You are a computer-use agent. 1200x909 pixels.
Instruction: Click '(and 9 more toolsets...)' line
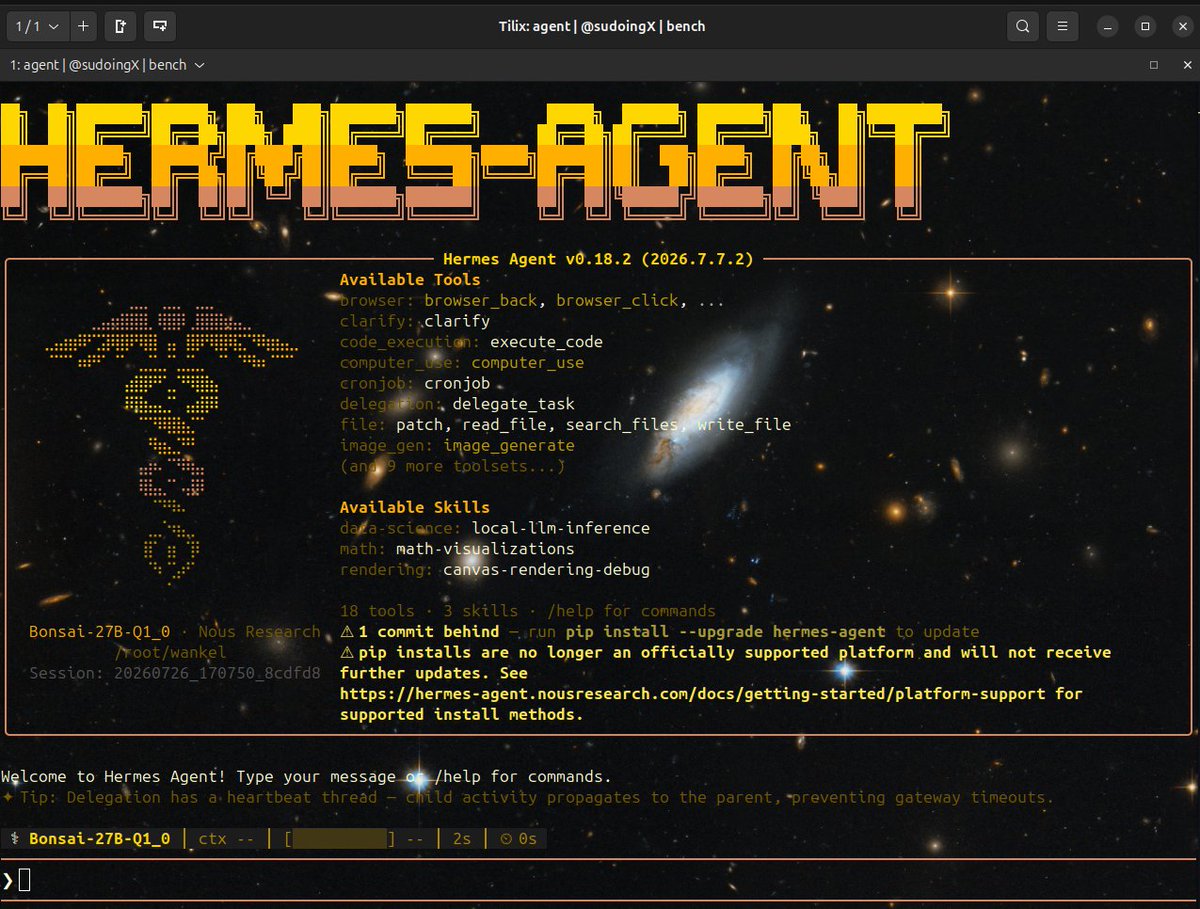pos(453,466)
